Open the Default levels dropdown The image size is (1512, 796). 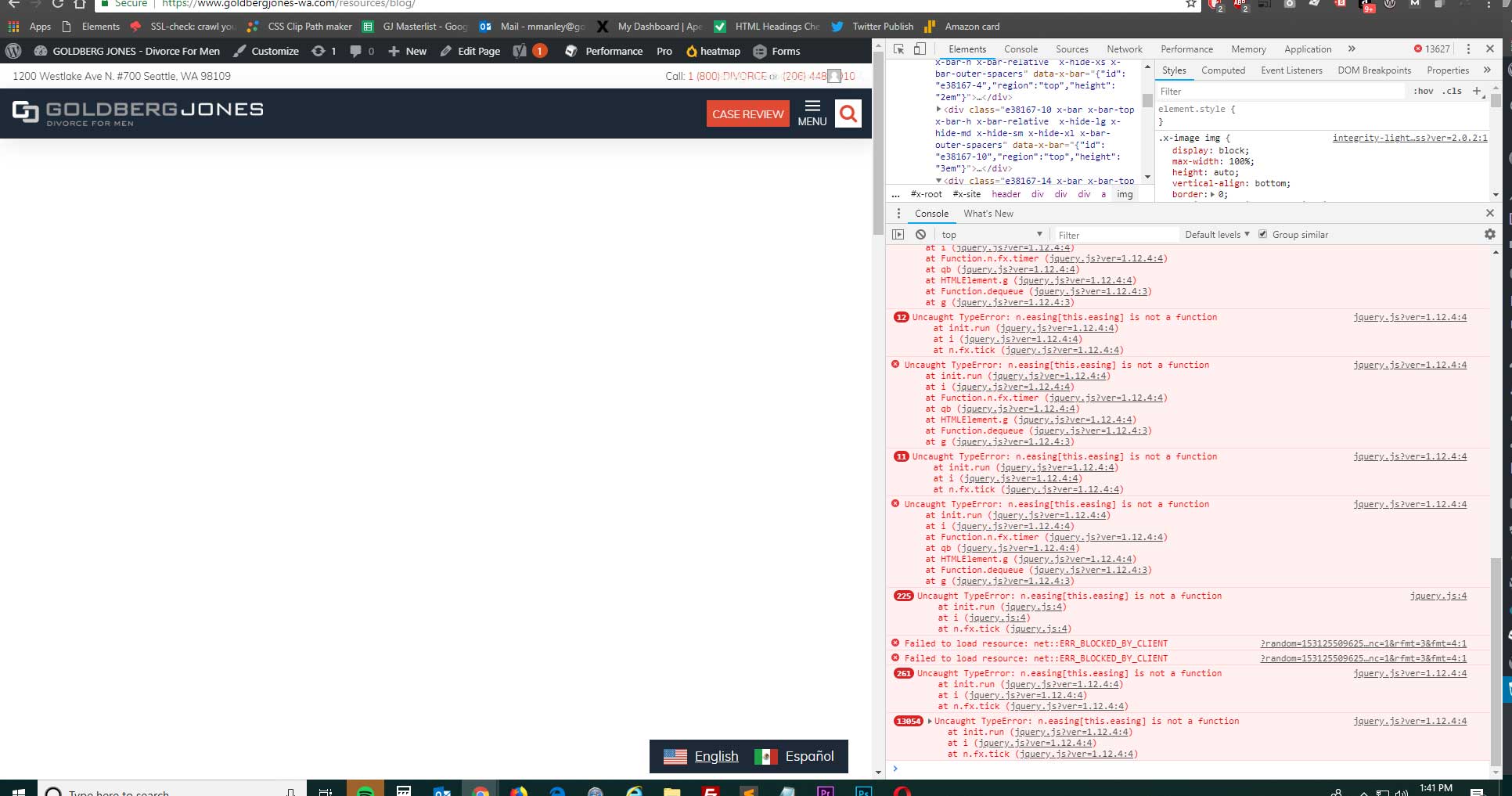pos(1216,234)
